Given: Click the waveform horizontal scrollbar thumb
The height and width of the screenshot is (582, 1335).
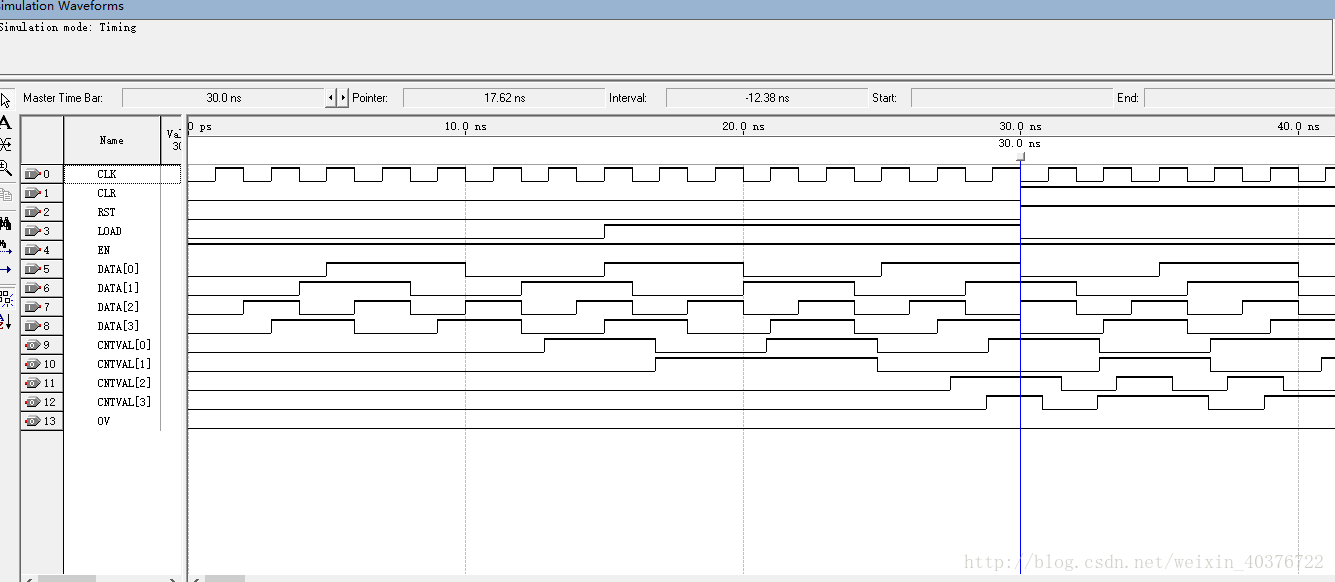Looking at the screenshot, I should point(226,578).
